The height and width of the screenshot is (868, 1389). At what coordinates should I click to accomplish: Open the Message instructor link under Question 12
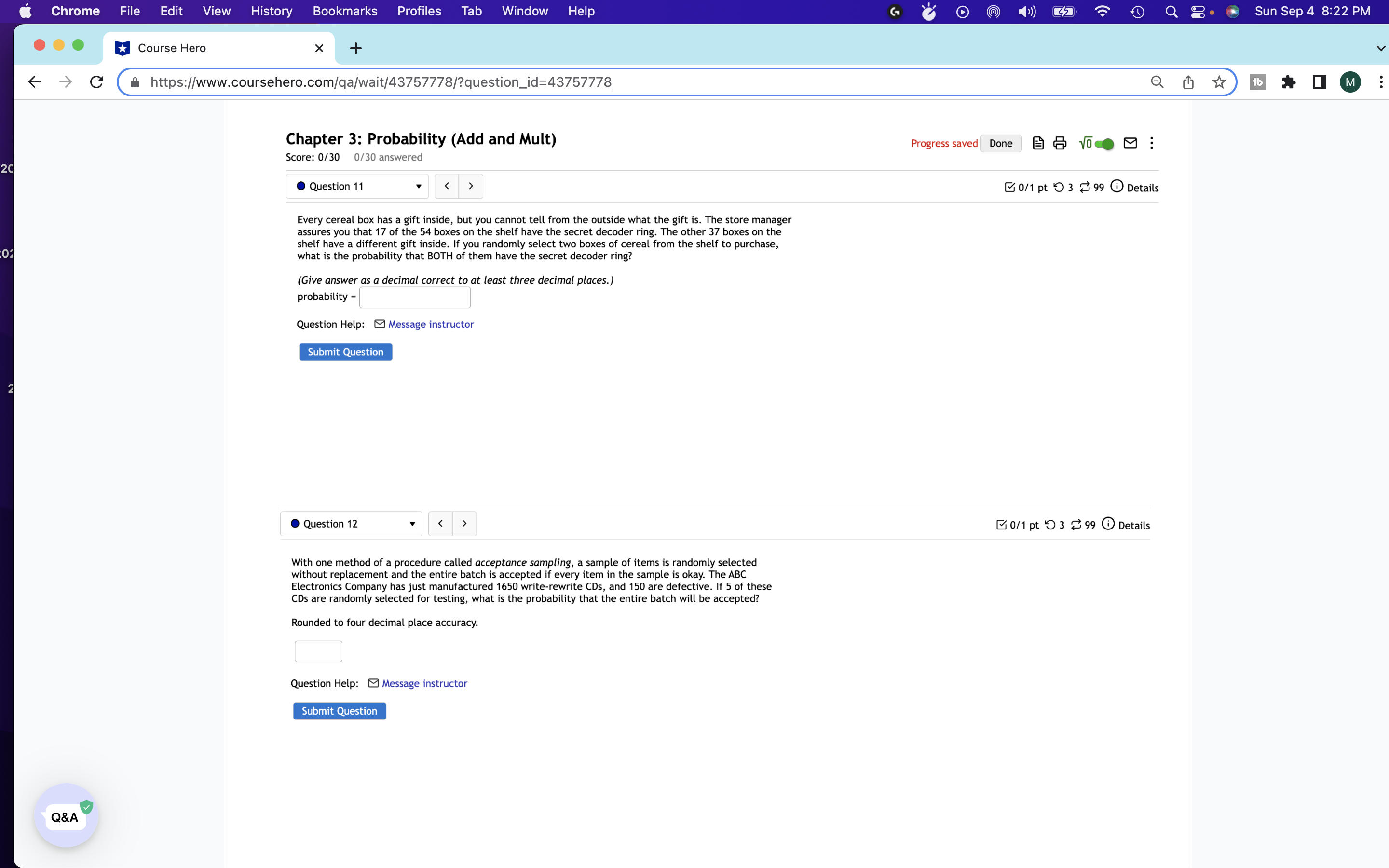pyautogui.click(x=423, y=683)
